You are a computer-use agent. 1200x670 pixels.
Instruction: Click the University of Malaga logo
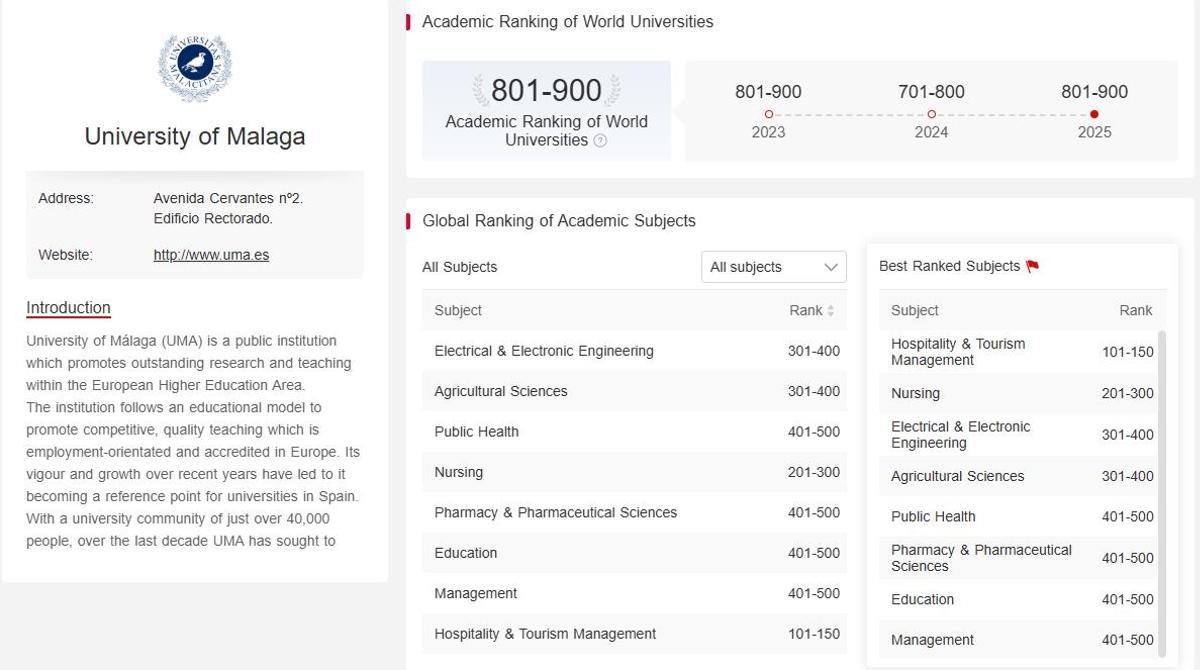click(x=194, y=66)
